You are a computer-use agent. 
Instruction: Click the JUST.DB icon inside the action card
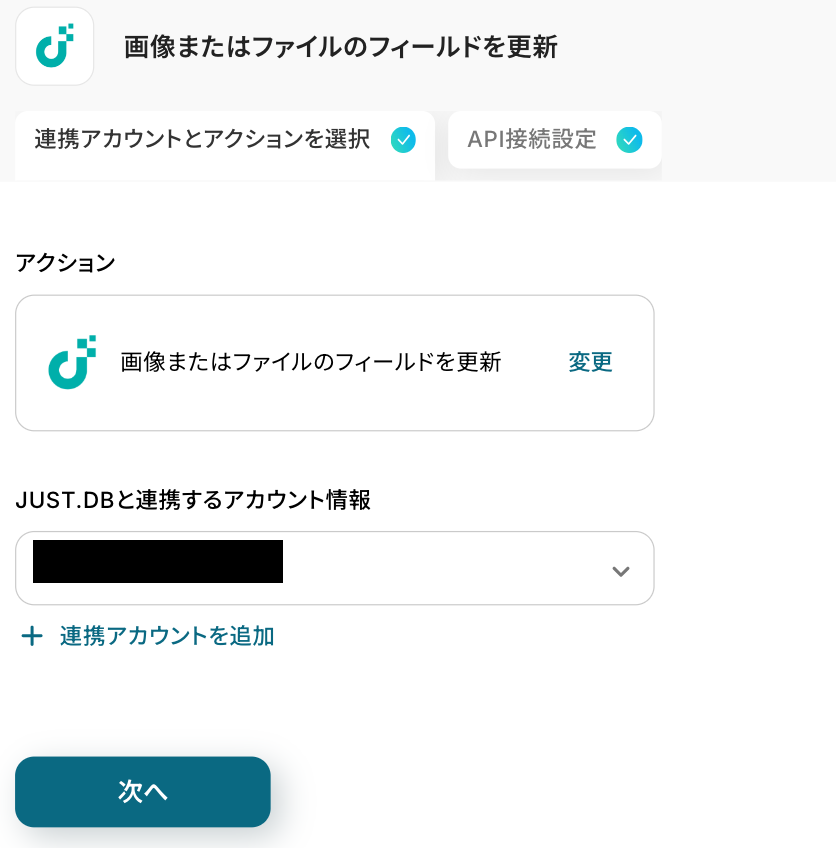coord(72,362)
